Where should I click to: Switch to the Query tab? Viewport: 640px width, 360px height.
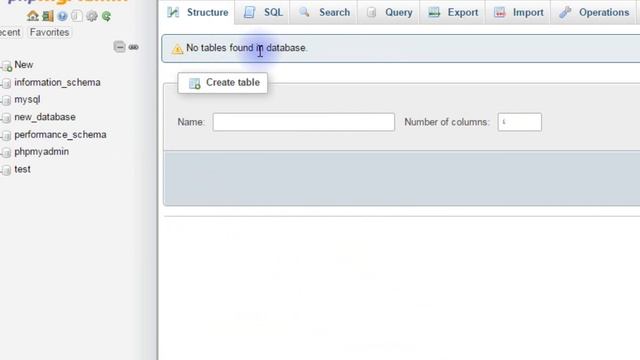click(x=389, y=12)
